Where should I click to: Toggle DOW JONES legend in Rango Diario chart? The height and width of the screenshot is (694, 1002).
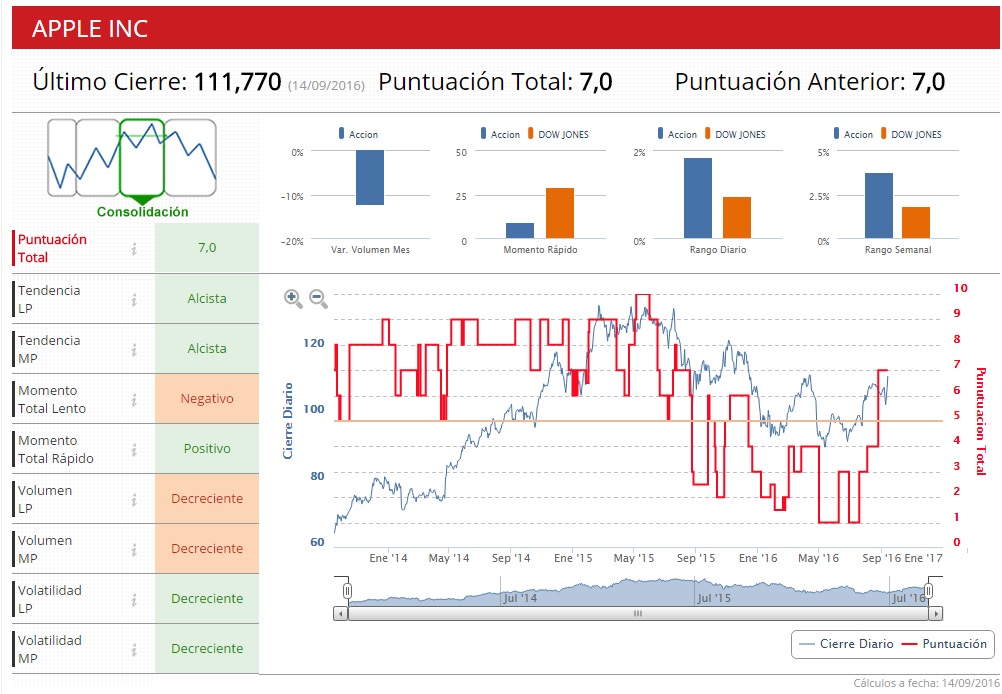736,134
